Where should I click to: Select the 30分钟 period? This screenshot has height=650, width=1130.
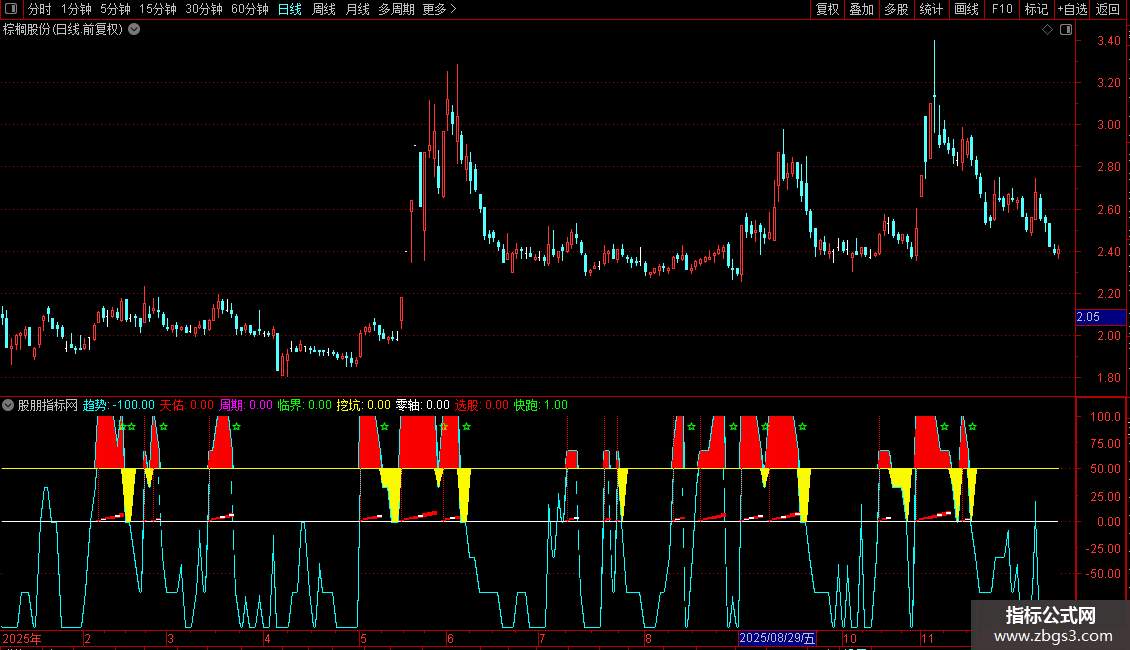click(x=203, y=9)
